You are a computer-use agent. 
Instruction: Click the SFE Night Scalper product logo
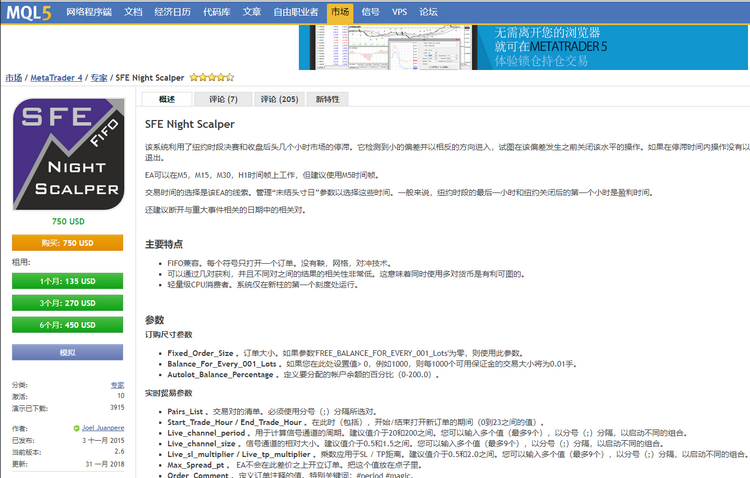pyautogui.click(x=68, y=154)
